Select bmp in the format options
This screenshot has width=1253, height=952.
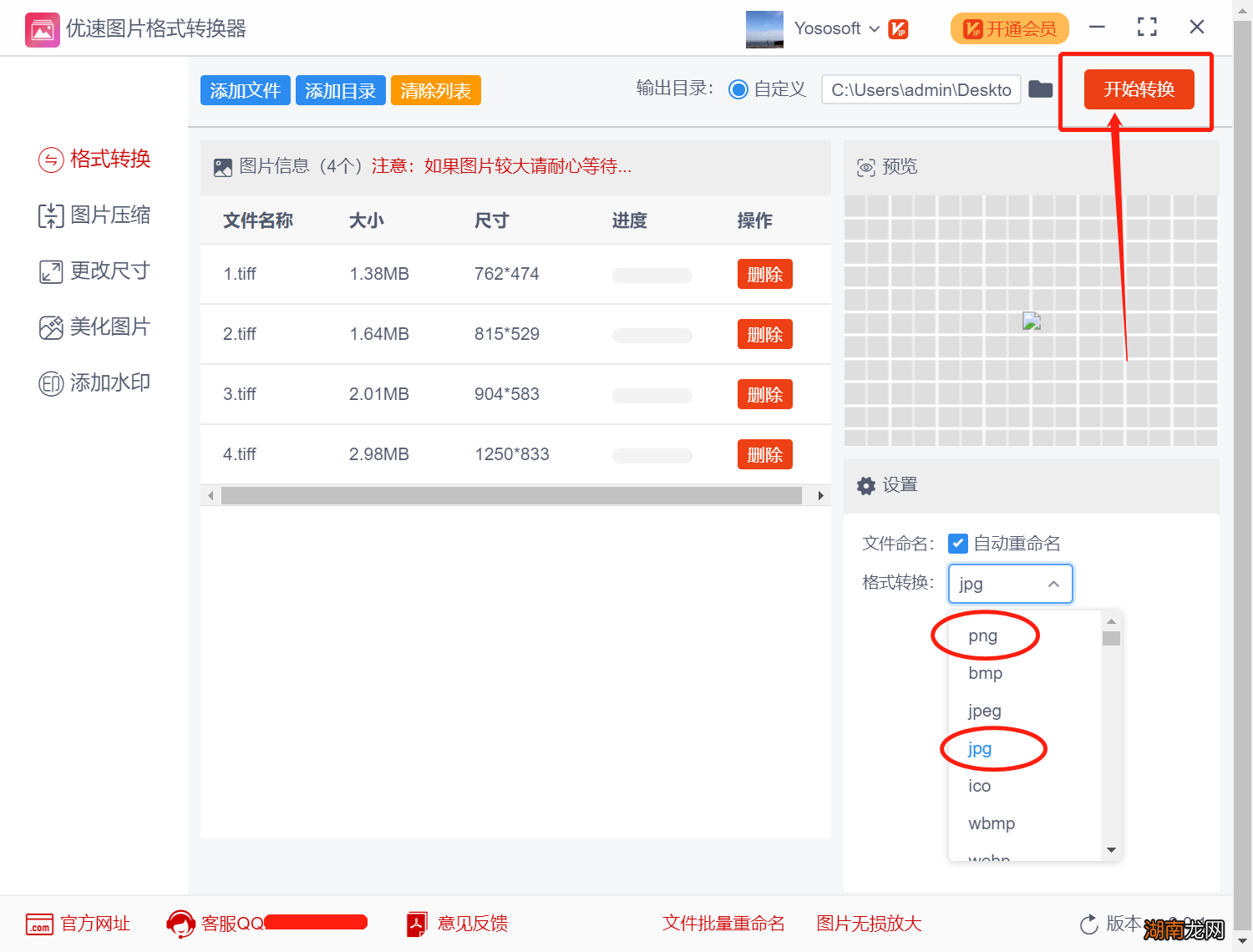tap(985, 673)
